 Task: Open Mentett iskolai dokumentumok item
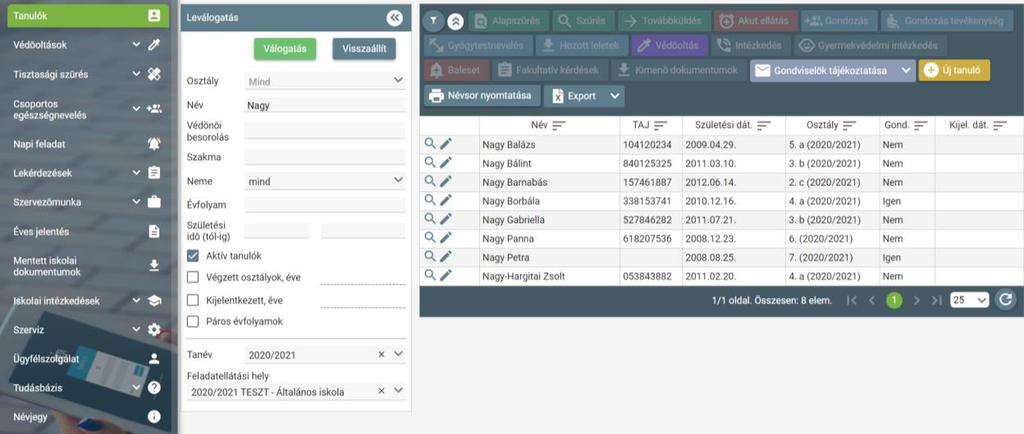tap(88, 266)
